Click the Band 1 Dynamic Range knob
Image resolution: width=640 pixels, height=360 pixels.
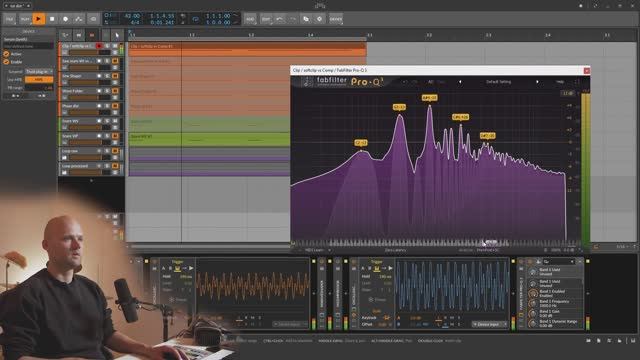[532, 323]
